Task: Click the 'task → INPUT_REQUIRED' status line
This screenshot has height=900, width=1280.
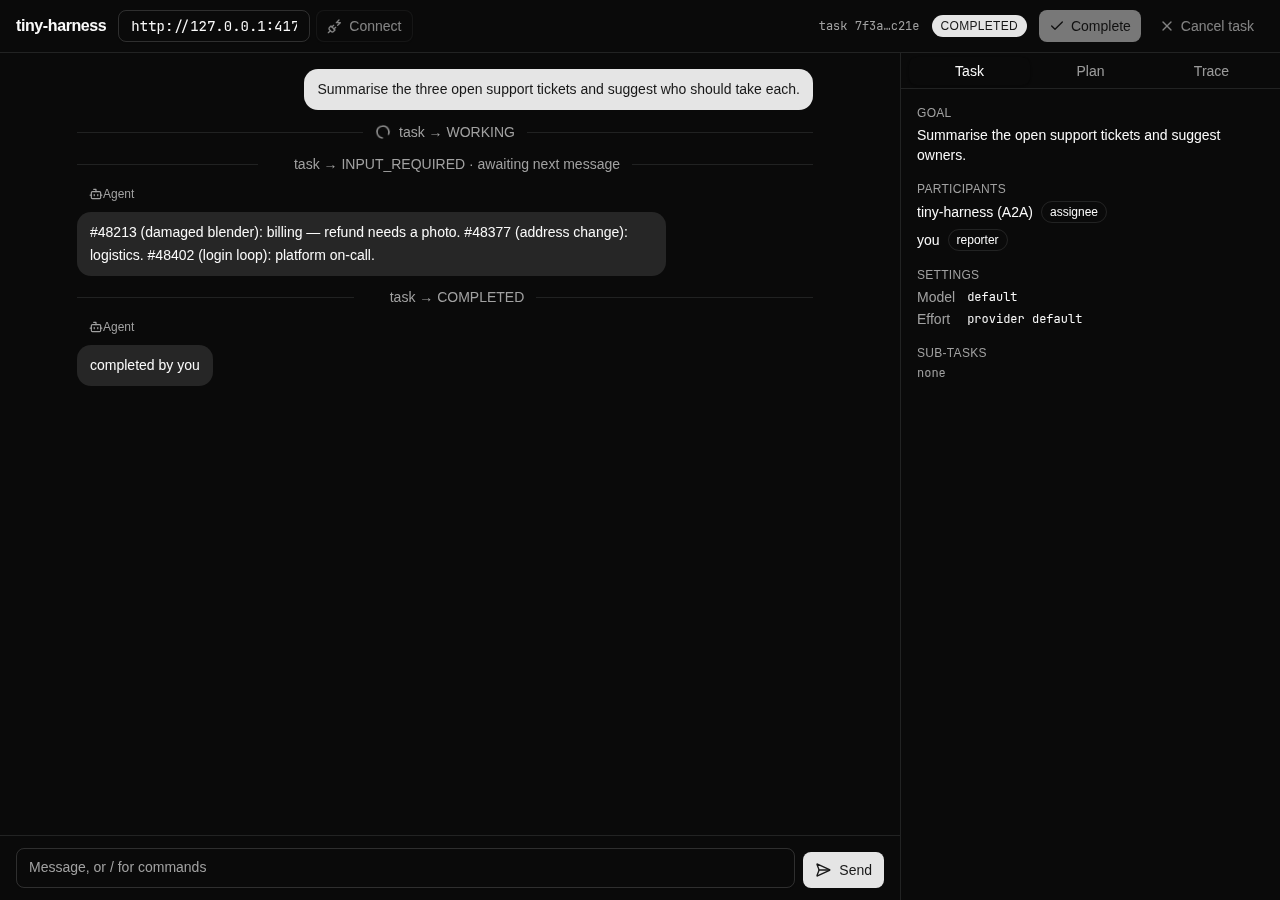Action: coord(457,164)
